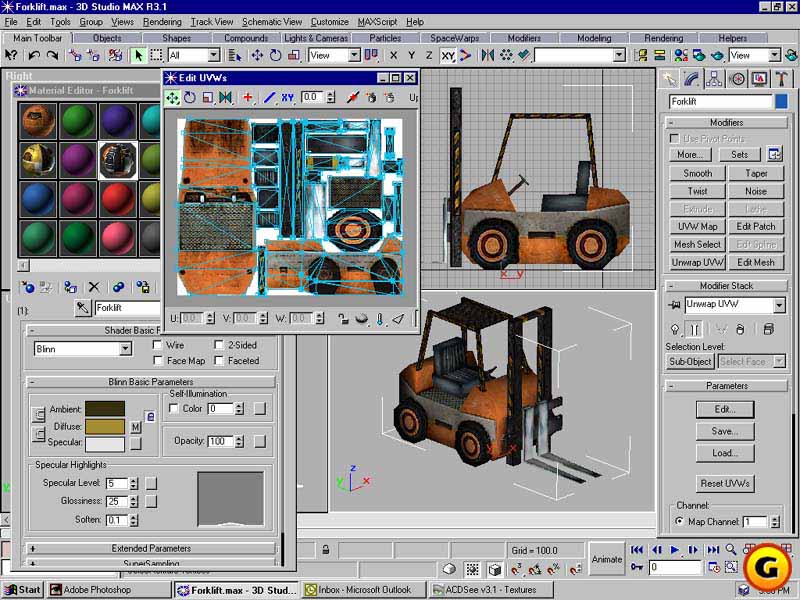The width and height of the screenshot is (800, 600).
Task: Collapse the Blinn Basic Parameters rollout
Action: coord(151,382)
